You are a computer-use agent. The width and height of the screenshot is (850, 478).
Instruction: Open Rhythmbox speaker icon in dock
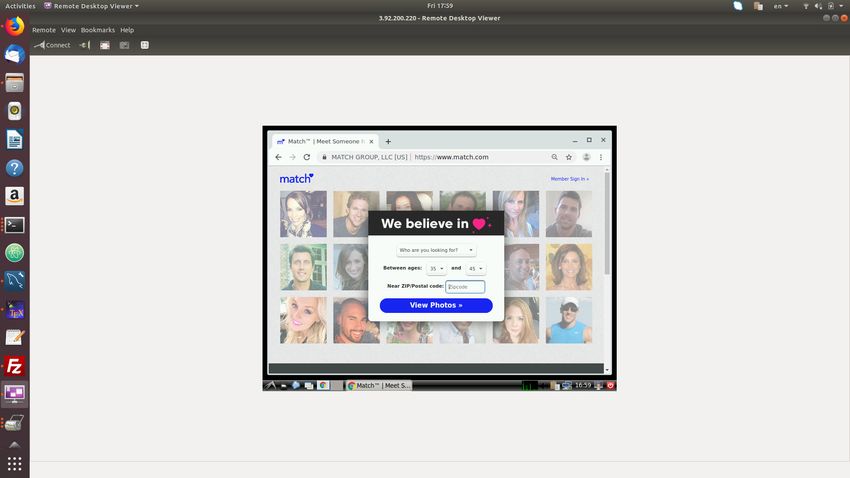tap(15, 111)
